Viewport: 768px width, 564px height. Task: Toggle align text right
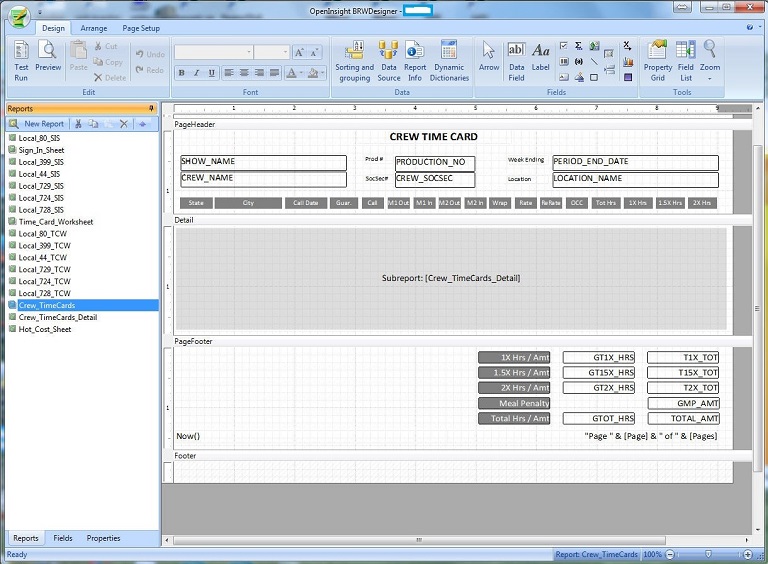point(259,73)
